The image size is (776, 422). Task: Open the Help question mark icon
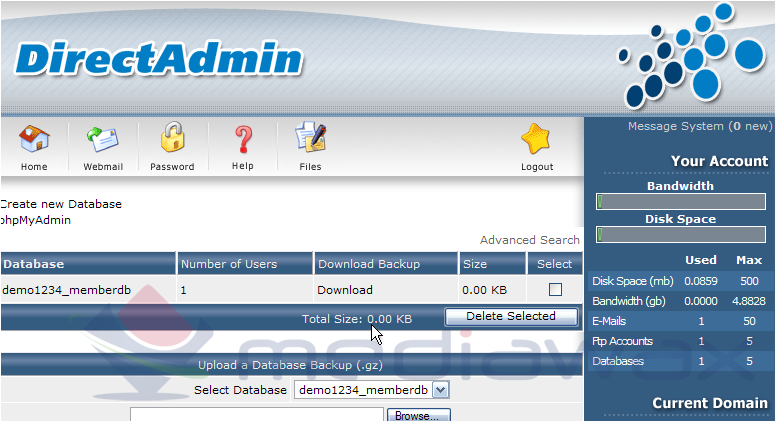pyautogui.click(x=243, y=139)
